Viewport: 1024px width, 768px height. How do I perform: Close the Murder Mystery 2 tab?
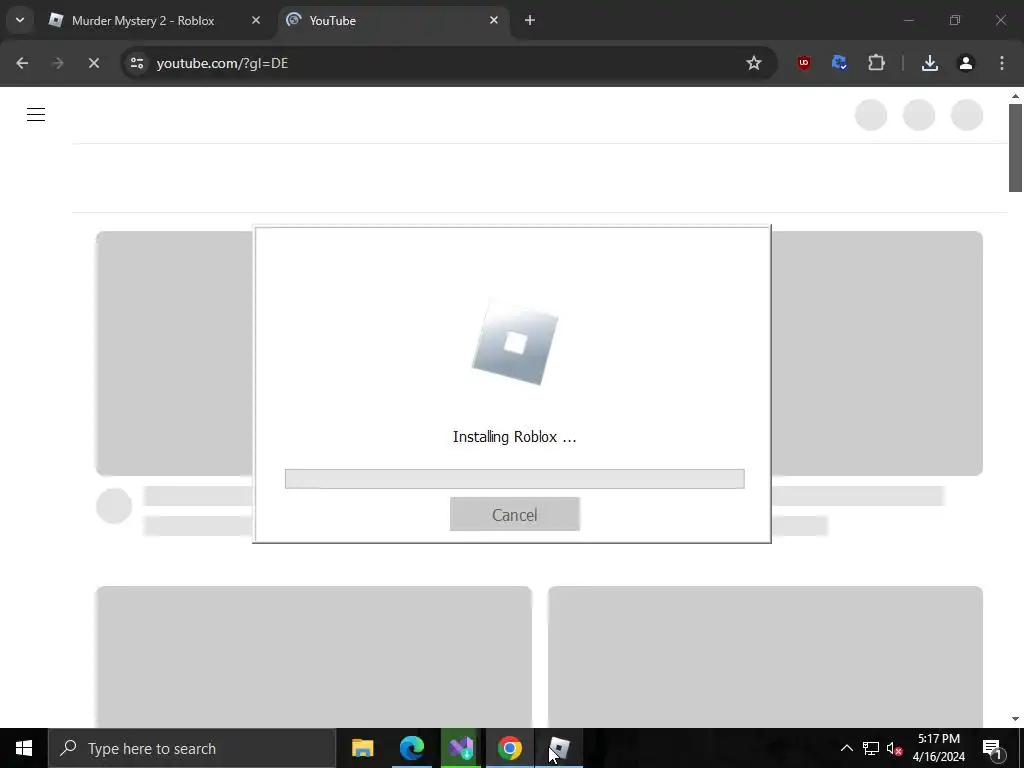click(256, 20)
